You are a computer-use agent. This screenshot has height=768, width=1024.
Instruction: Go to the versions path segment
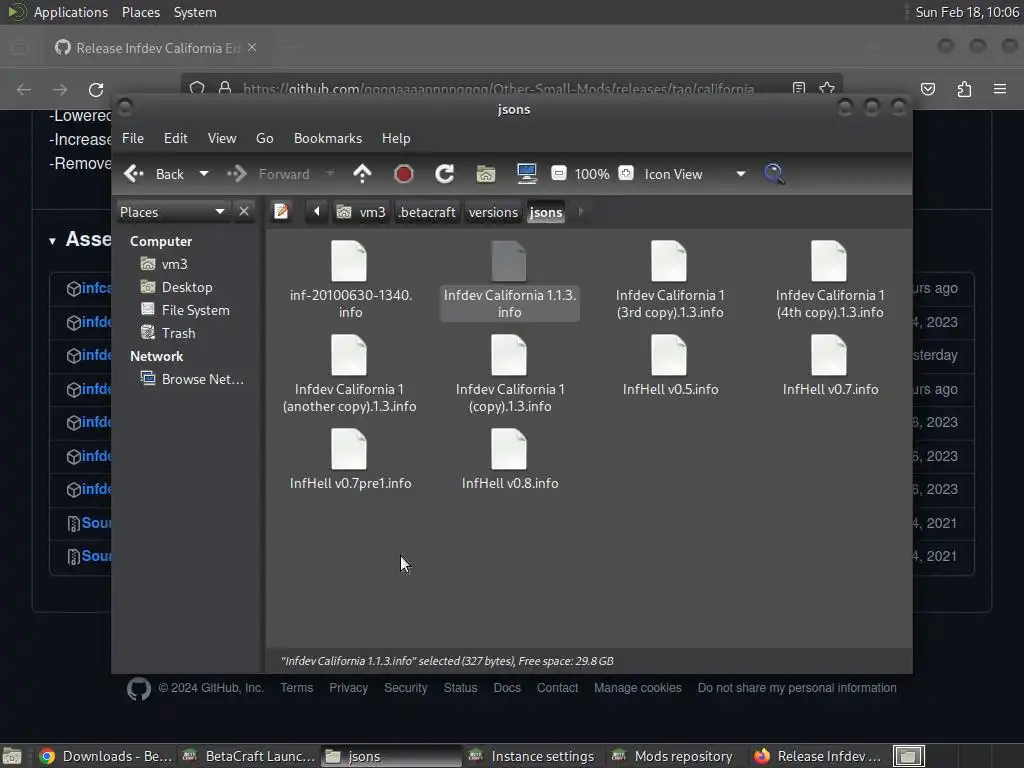click(493, 212)
